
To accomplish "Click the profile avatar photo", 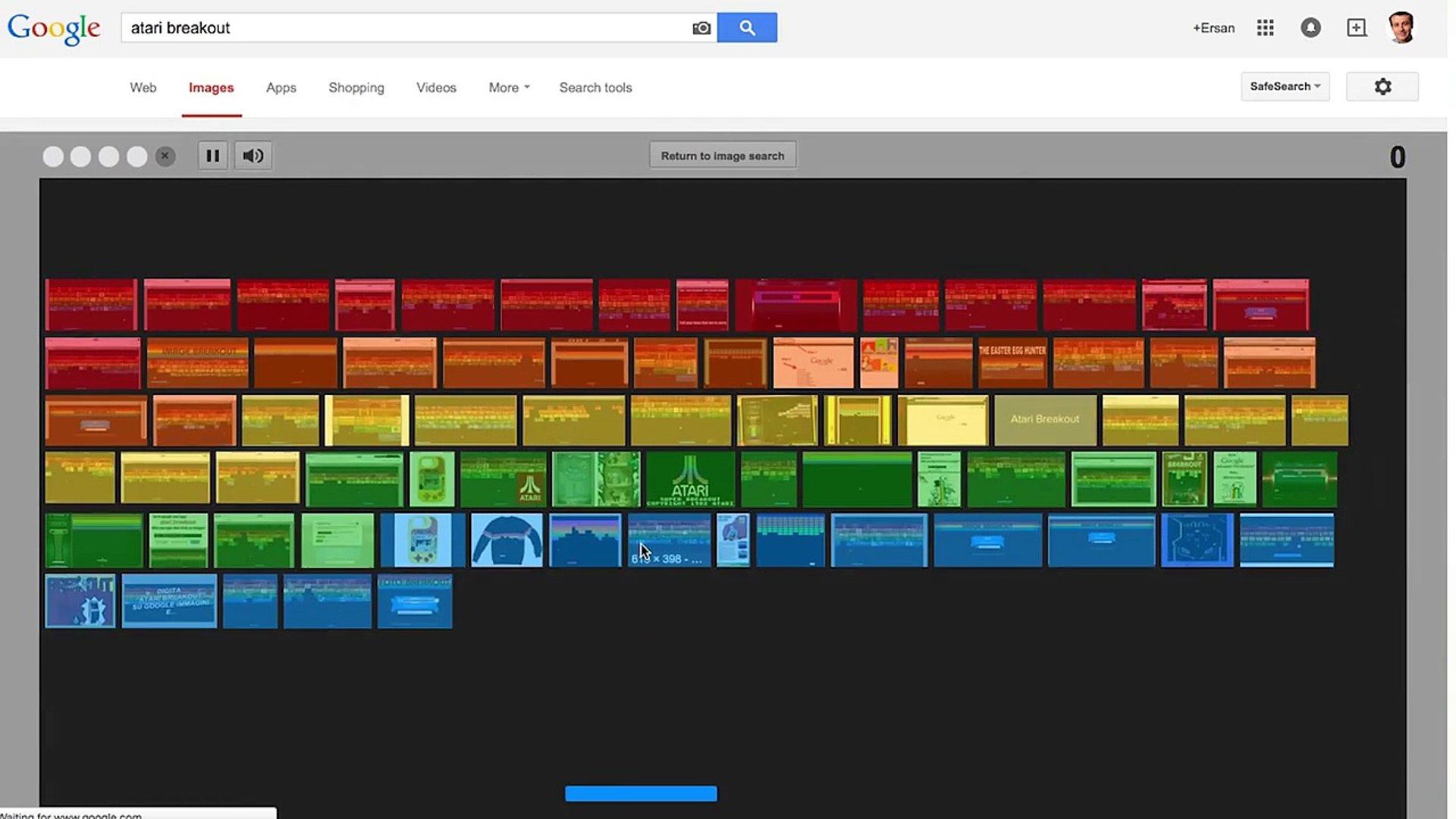I will pos(1401,28).
